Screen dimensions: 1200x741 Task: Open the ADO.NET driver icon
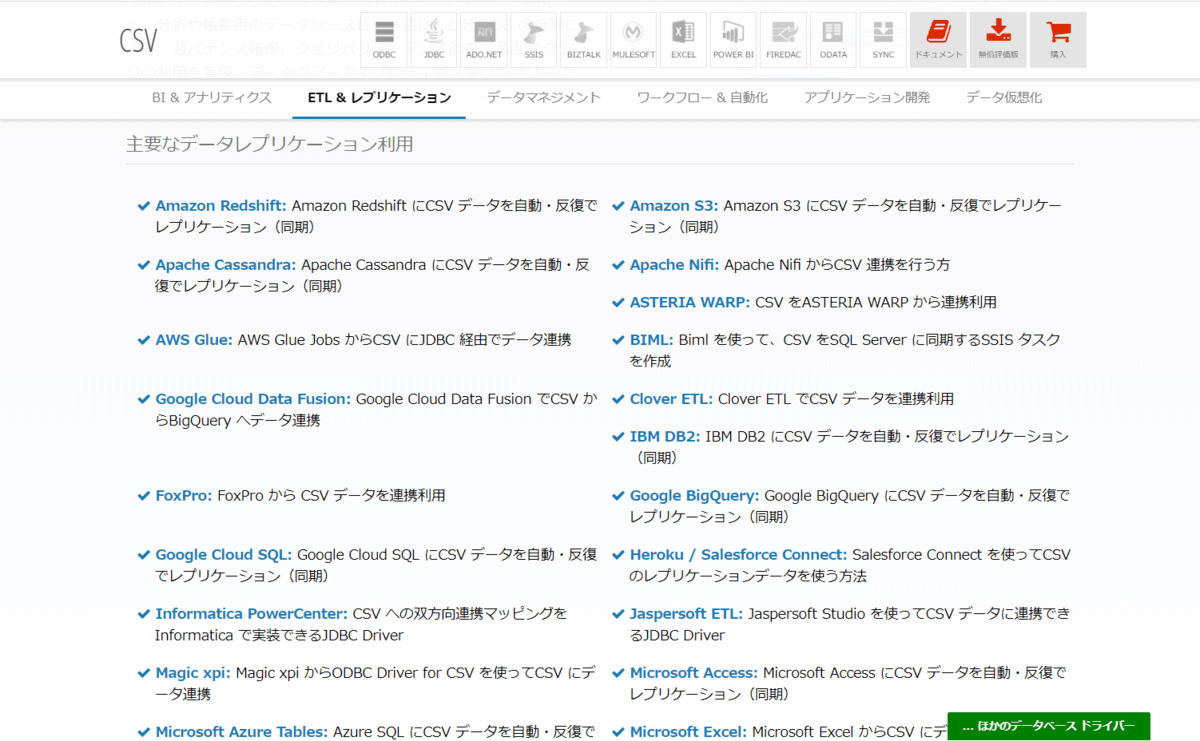coord(484,40)
